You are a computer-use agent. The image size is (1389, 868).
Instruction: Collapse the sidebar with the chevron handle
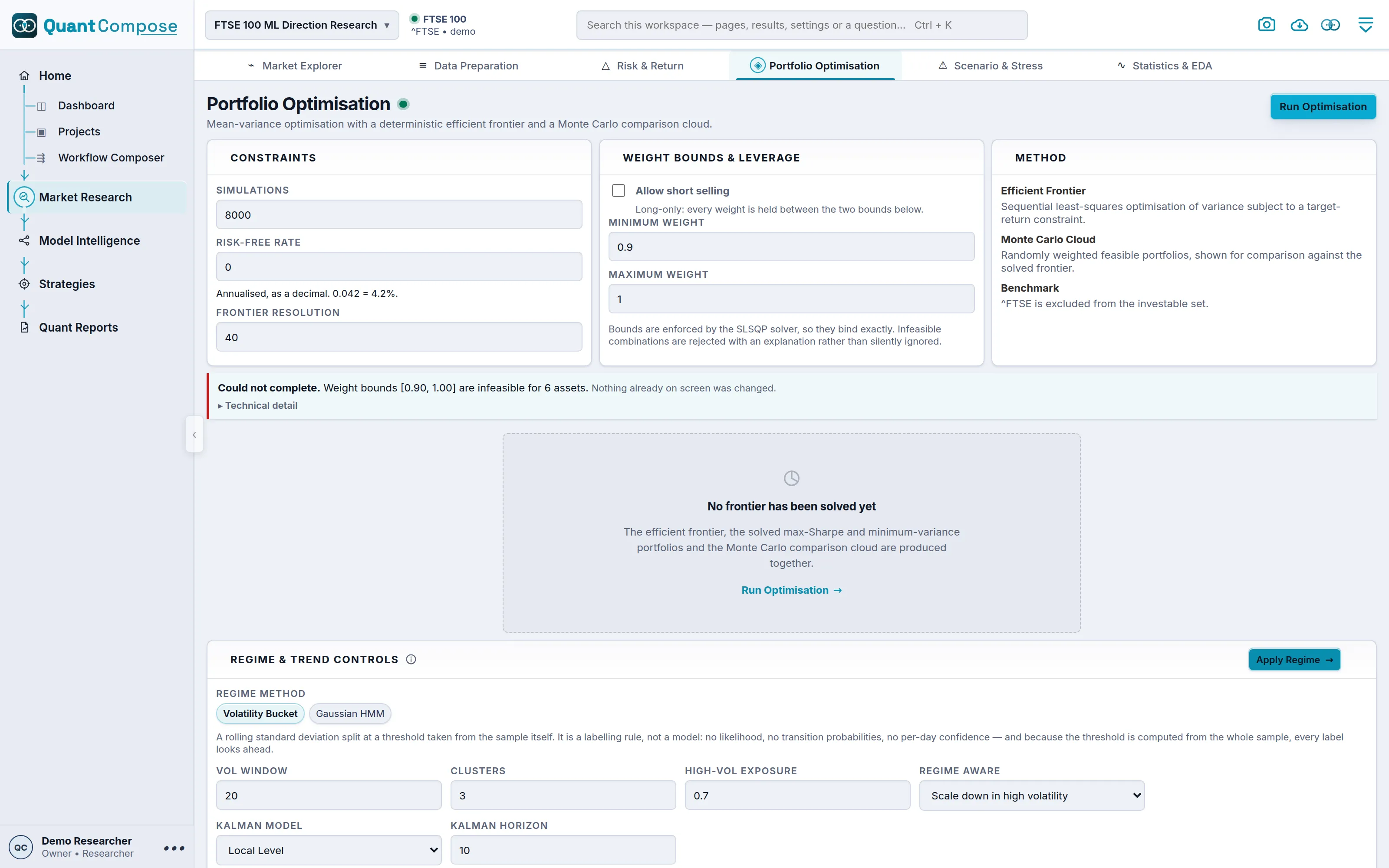[x=194, y=434]
